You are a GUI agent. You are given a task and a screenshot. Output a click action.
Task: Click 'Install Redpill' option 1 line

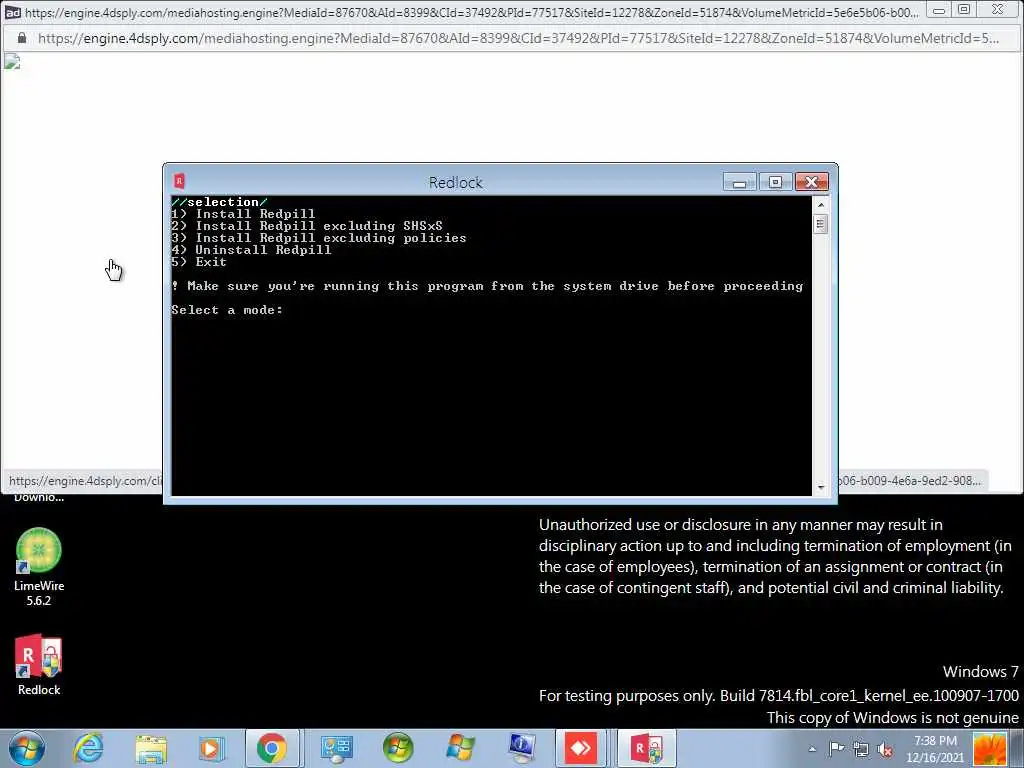click(244, 214)
